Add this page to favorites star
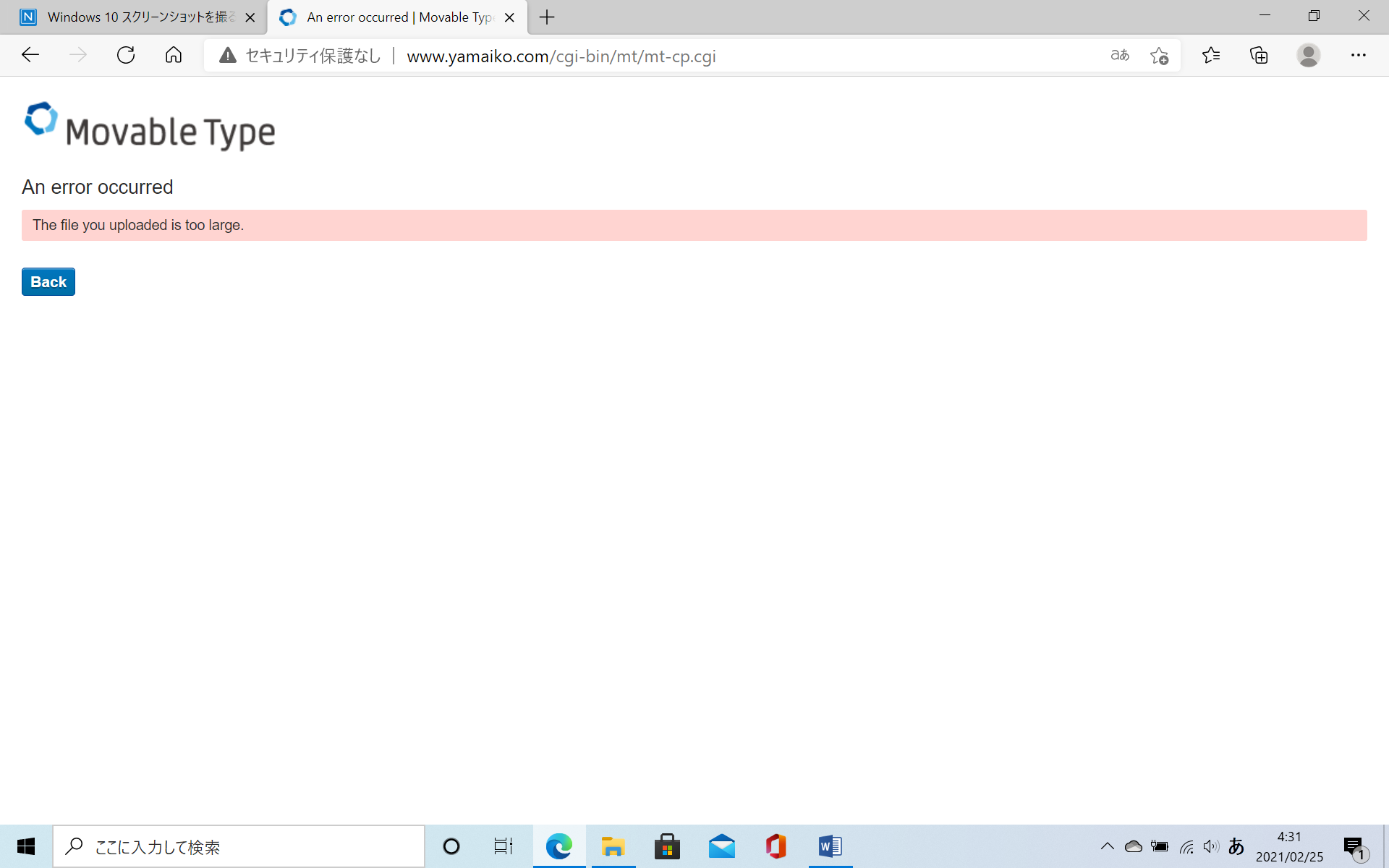The image size is (1389, 868). pyautogui.click(x=1159, y=56)
